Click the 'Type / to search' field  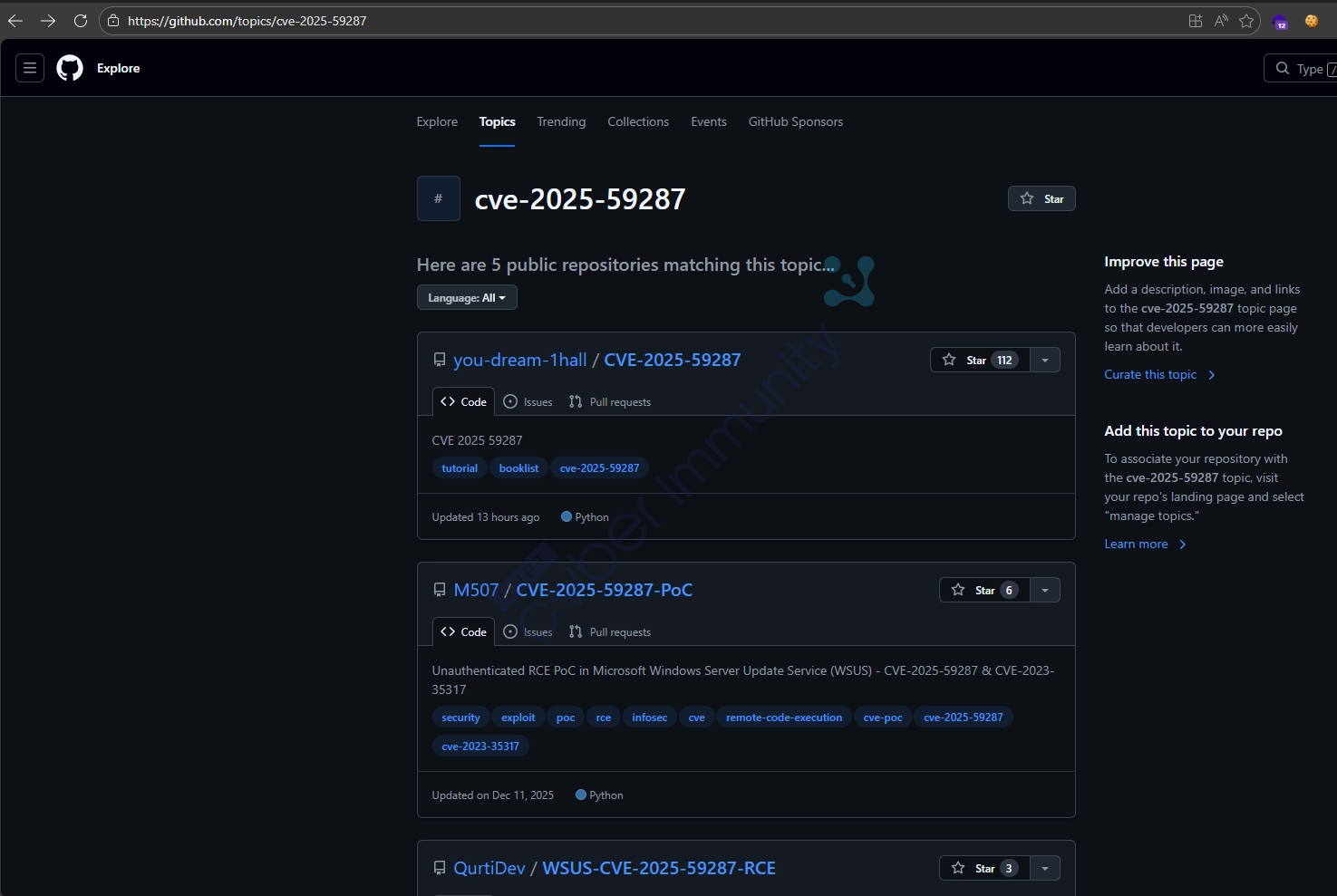point(1302,68)
